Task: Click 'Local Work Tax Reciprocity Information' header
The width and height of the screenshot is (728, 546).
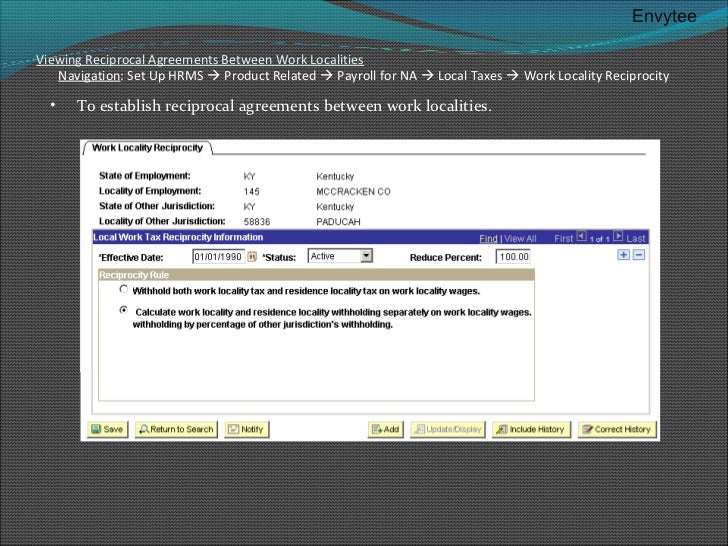Action: [x=178, y=237]
